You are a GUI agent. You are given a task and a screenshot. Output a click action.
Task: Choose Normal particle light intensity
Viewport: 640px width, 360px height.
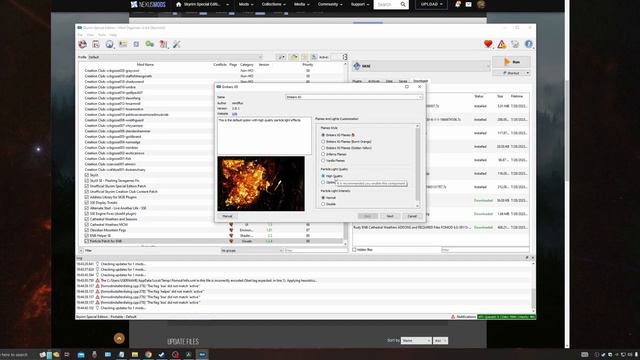tap(323, 198)
